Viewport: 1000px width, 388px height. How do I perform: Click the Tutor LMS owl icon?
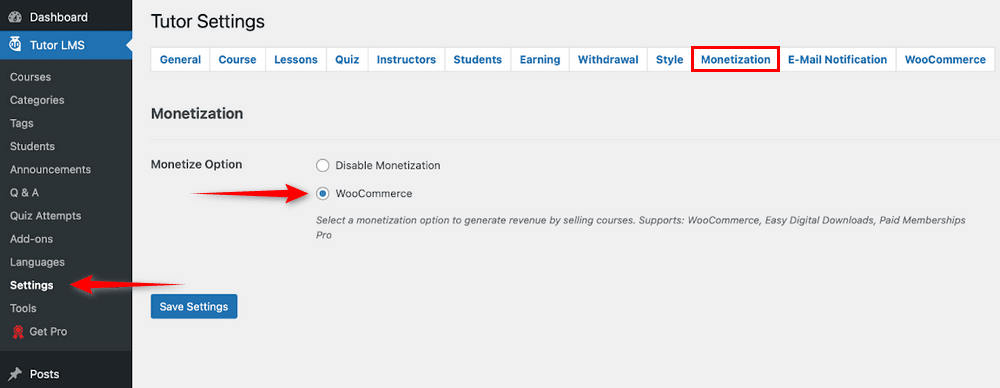[x=15, y=45]
